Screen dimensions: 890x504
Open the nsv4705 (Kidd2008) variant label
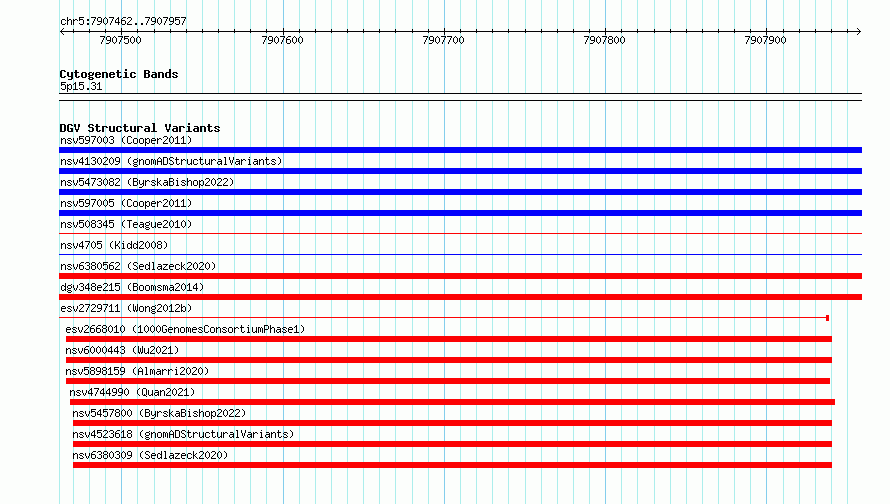click(x=114, y=245)
